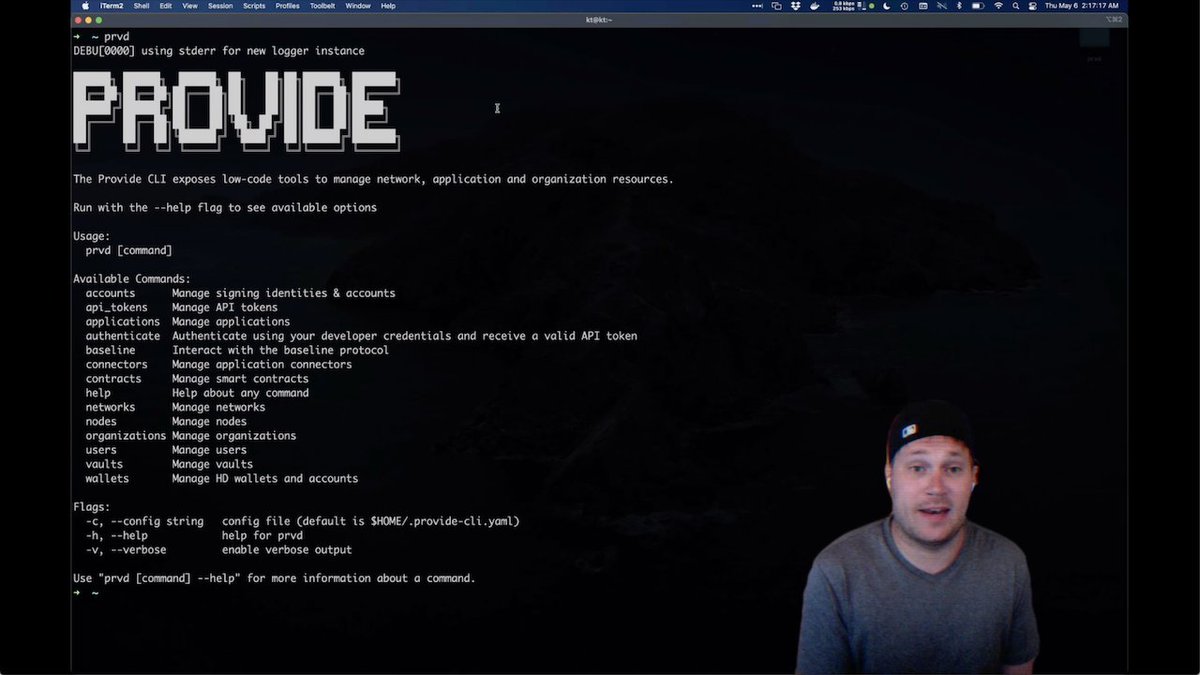This screenshot has height=675, width=1200.
Task: Click the 'accounts' command text
Action: 110,293
